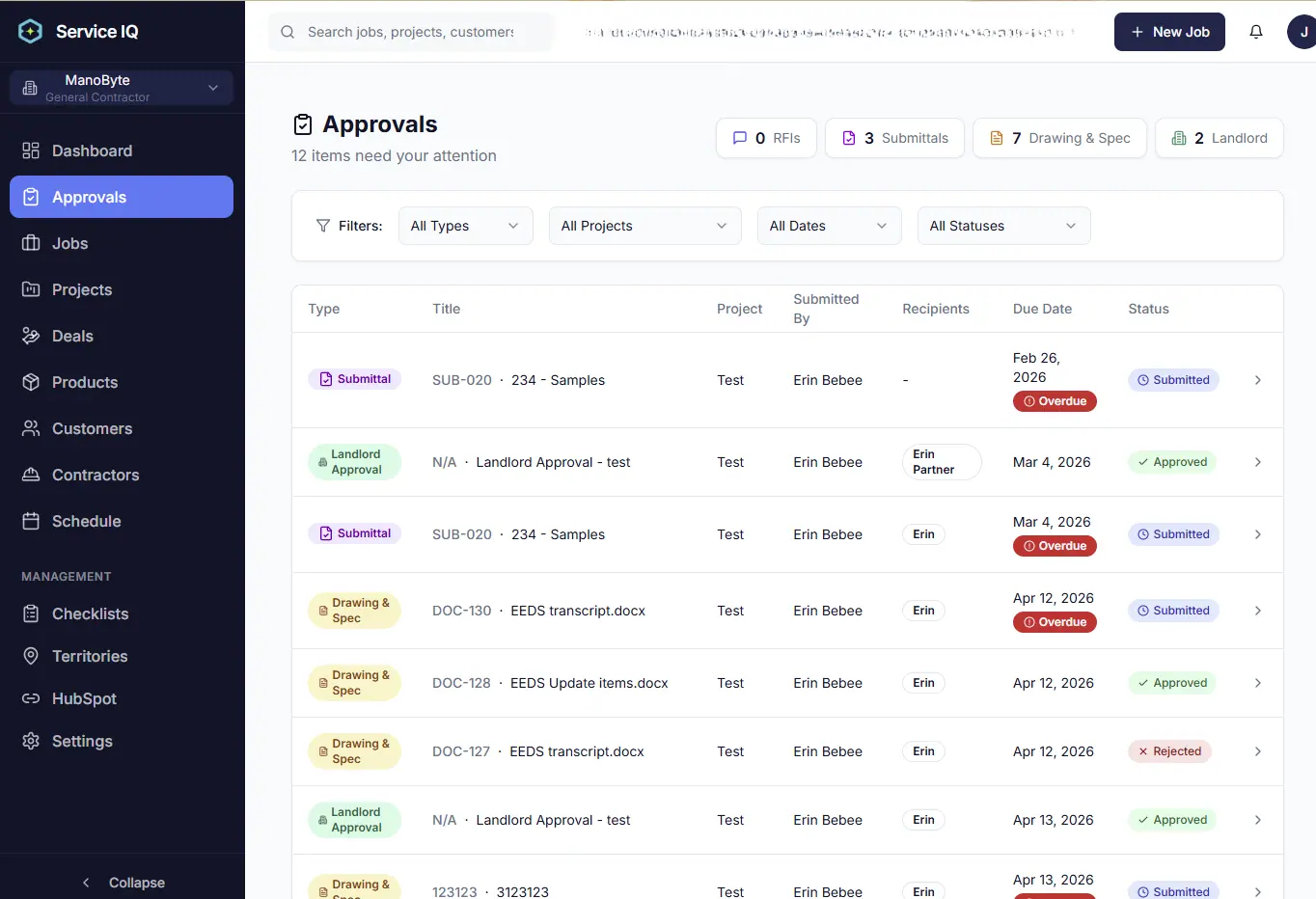Click the Filters funnel icon

click(x=323, y=226)
